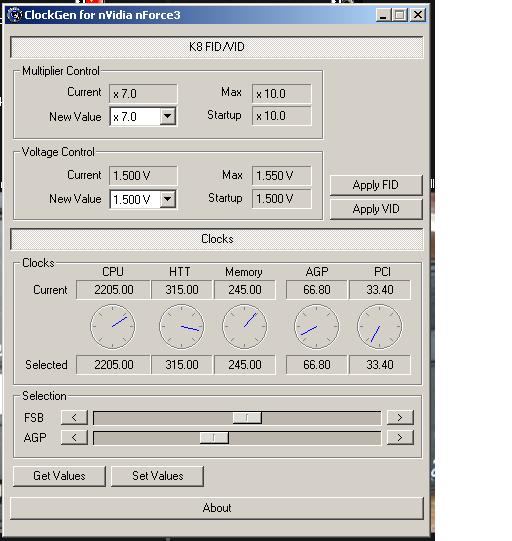Click the Apply FID button

(x=376, y=185)
